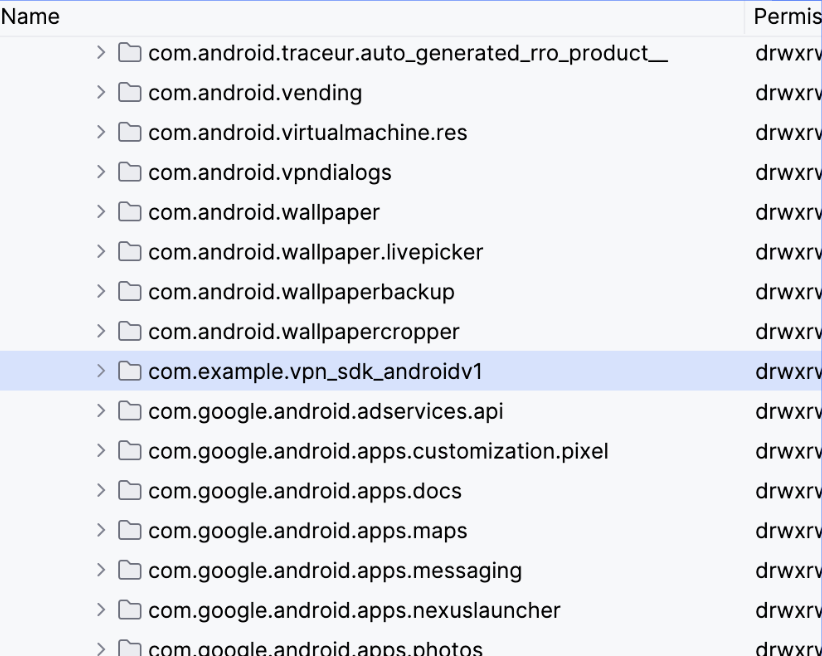Click folder icon of com.google.android.apps.nexuslauncher
822x656 pixels.
[129, 610]
